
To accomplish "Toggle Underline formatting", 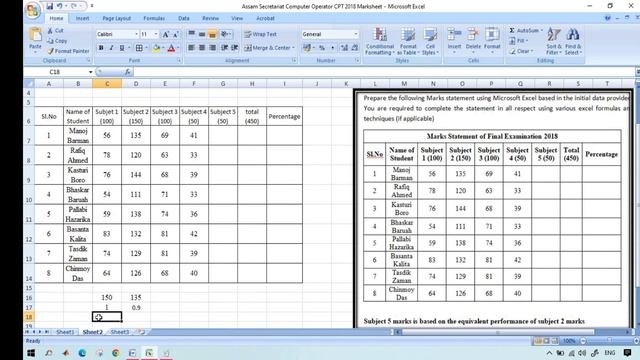I will pos(122,48).
